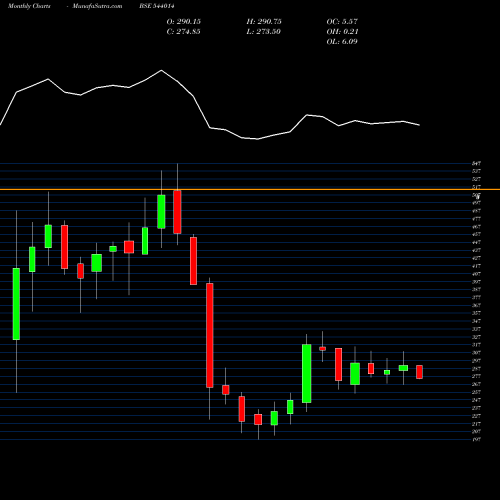The image size is (500, 500).
Task: Click the first green candlestick on the left
Action: click(16, 304)
